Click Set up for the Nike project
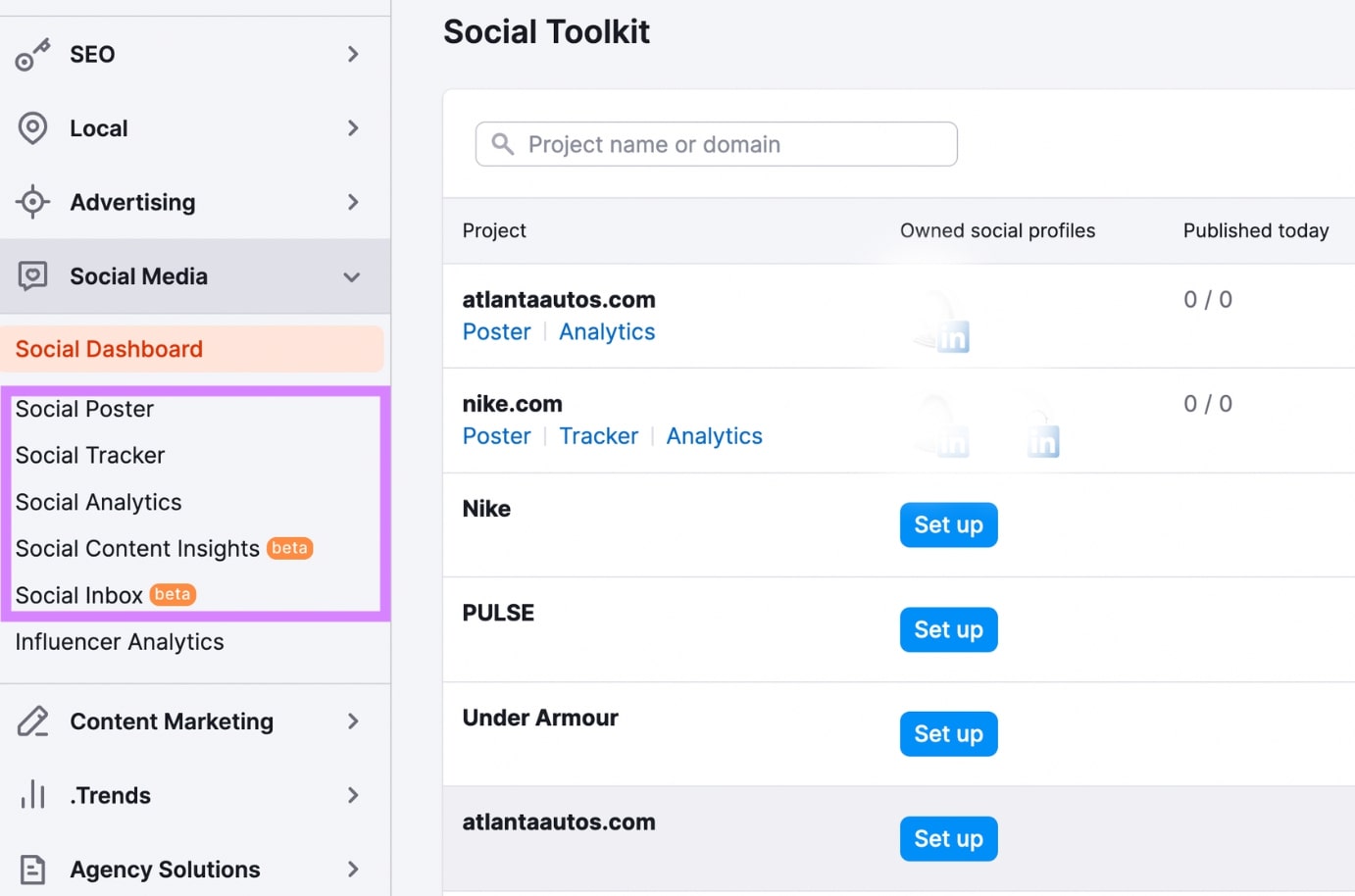 pyautogui.click(x=947, y=524)
